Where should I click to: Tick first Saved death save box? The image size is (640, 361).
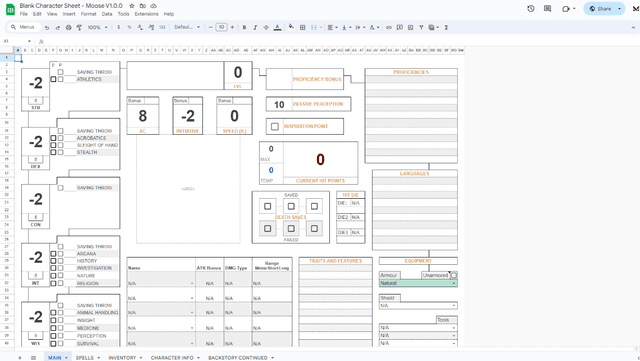tap(267, 206)
